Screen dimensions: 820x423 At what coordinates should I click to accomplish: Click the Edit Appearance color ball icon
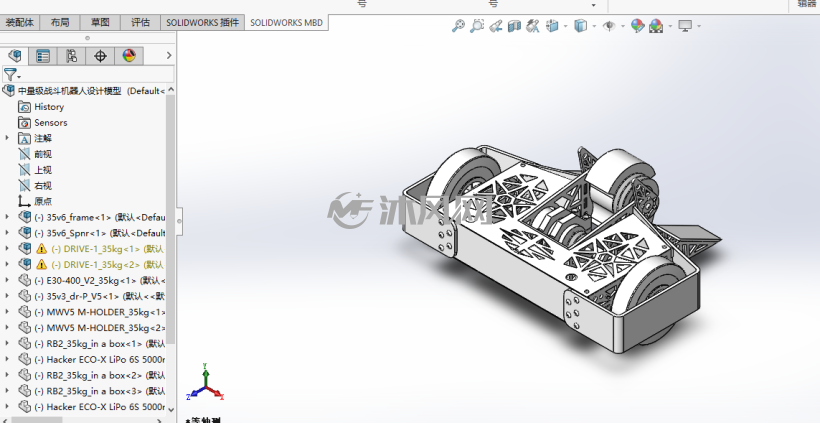pyautogui.click(x=637, y=26)
